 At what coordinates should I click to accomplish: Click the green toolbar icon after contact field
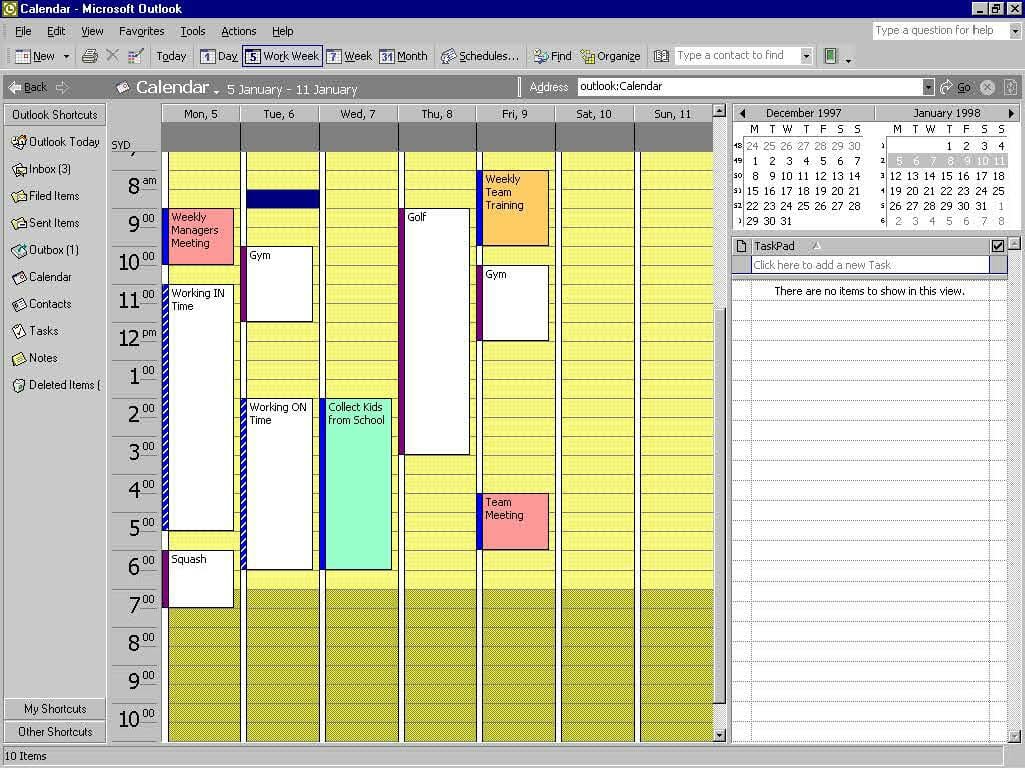click(x=830, y=56)
